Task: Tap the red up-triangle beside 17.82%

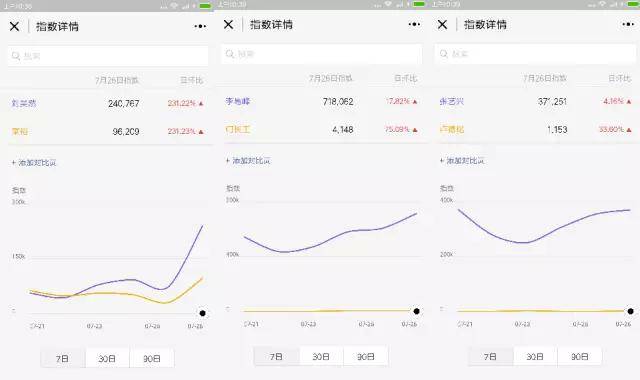Action: coord(415,102)
